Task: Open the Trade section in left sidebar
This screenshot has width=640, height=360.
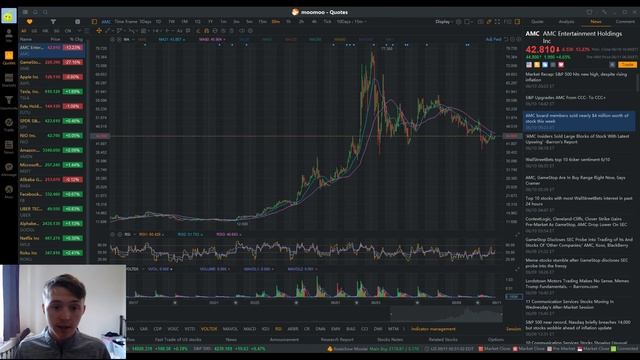Action: [9, 124]
